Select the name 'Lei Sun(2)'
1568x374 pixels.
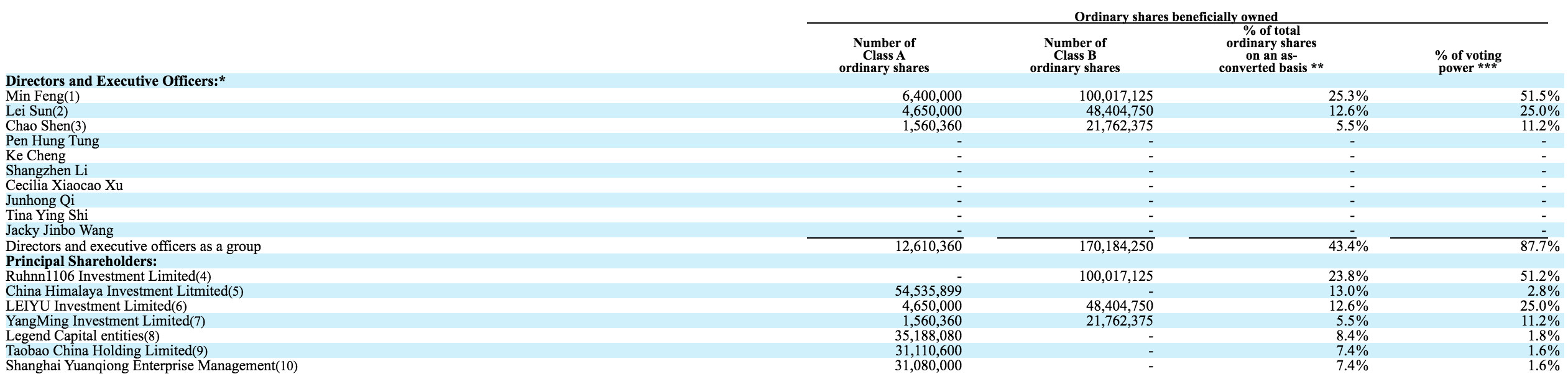[37, 111]
